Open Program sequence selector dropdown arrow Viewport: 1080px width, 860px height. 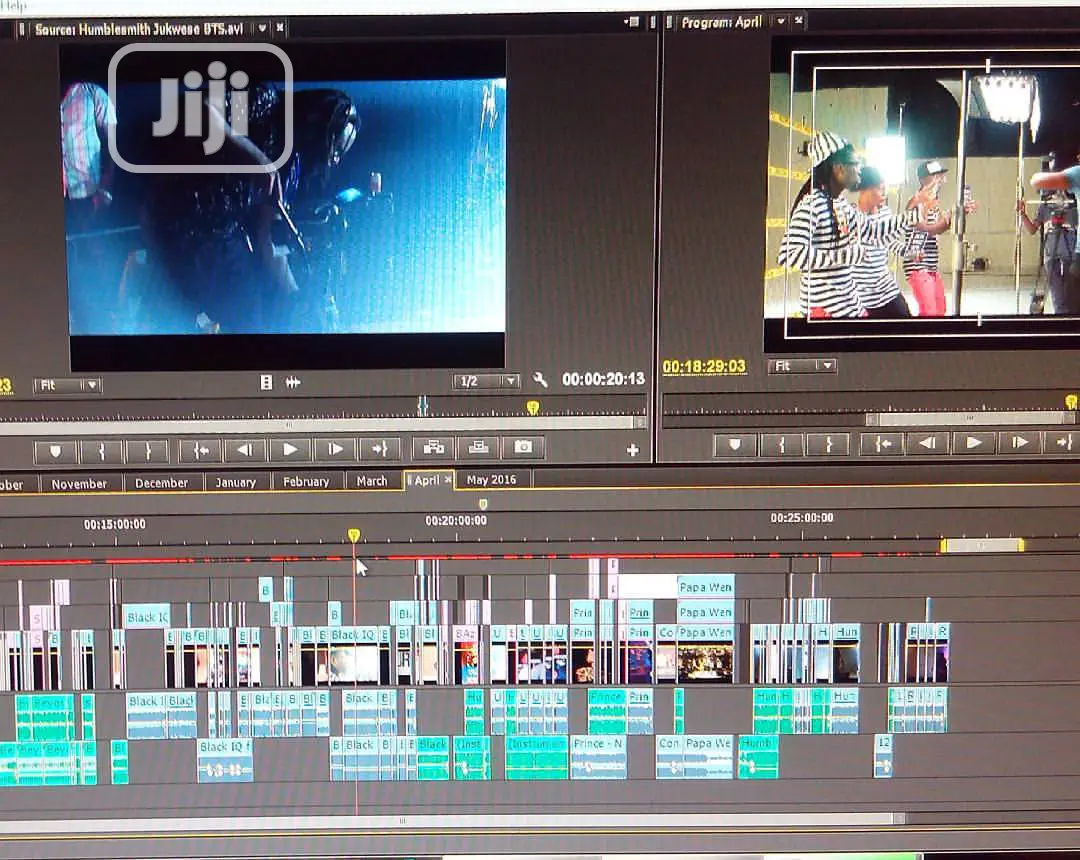(780, 21)
